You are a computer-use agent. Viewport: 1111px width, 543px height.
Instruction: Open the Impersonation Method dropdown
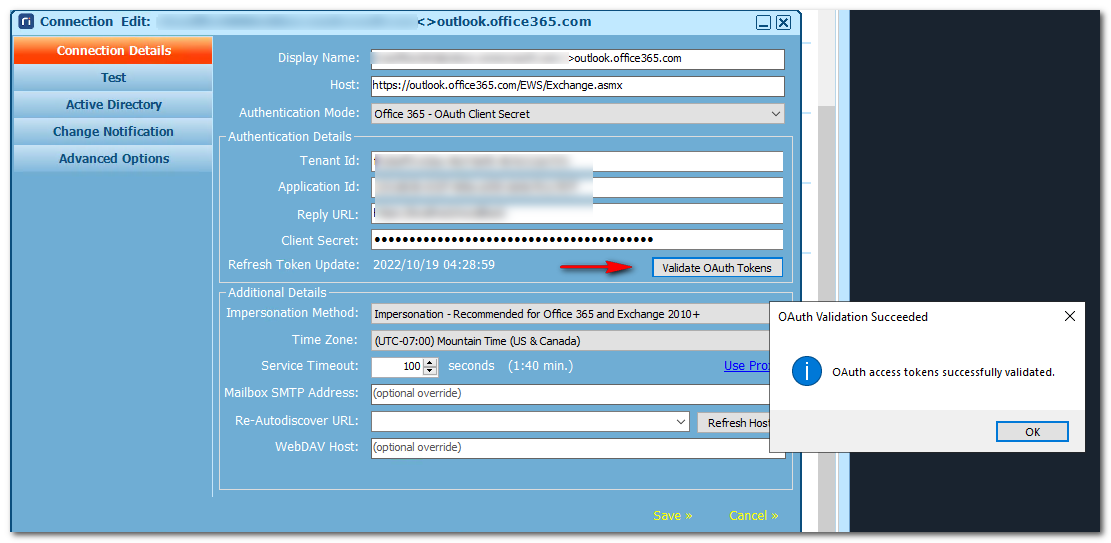571,313
